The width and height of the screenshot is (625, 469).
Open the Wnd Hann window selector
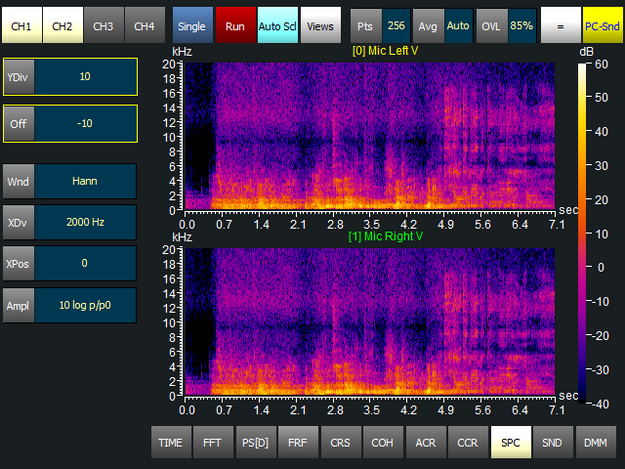click(x=85, y=182)
